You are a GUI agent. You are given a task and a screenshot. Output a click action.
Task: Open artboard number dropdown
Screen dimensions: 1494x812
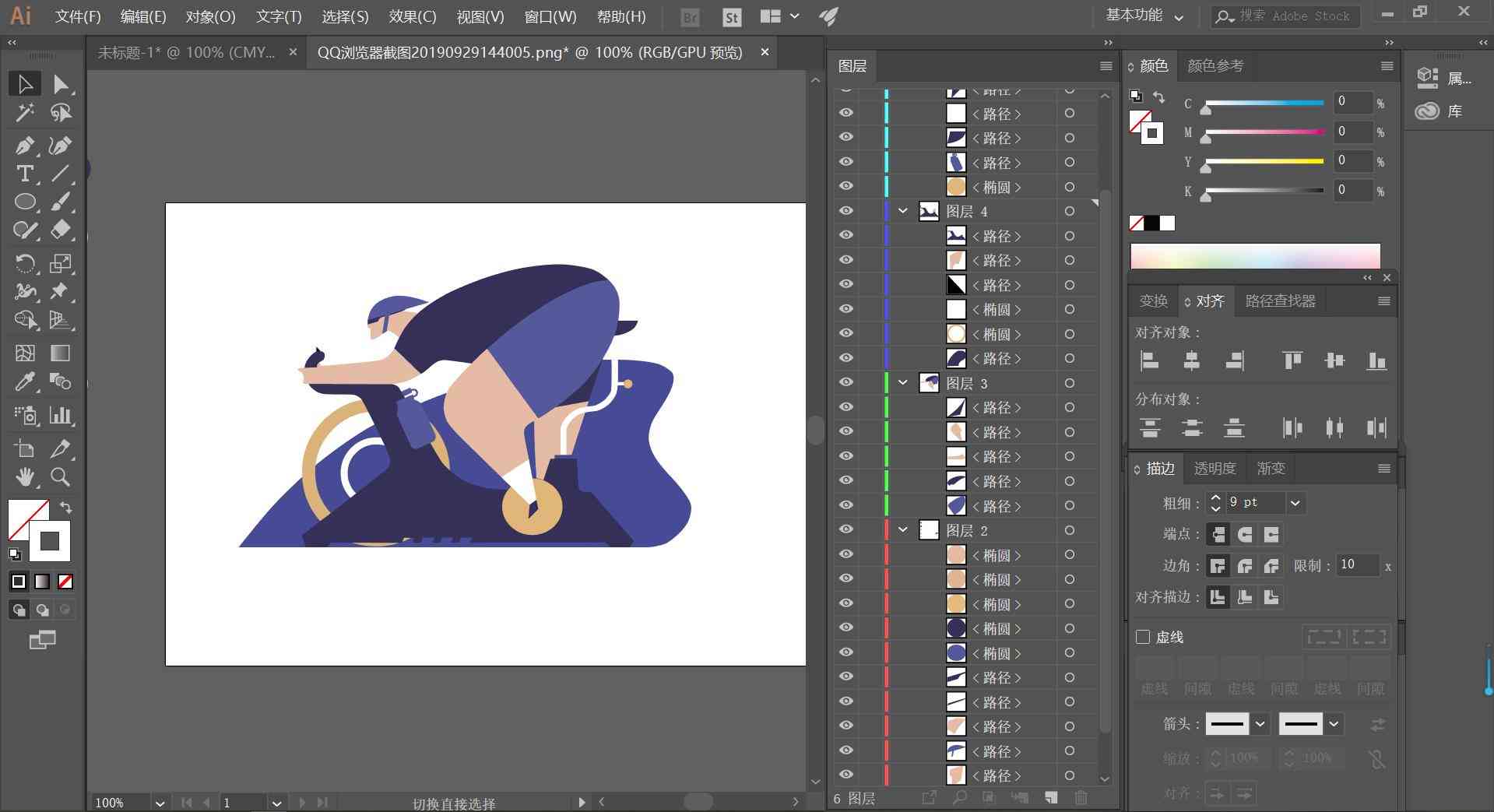276,803
